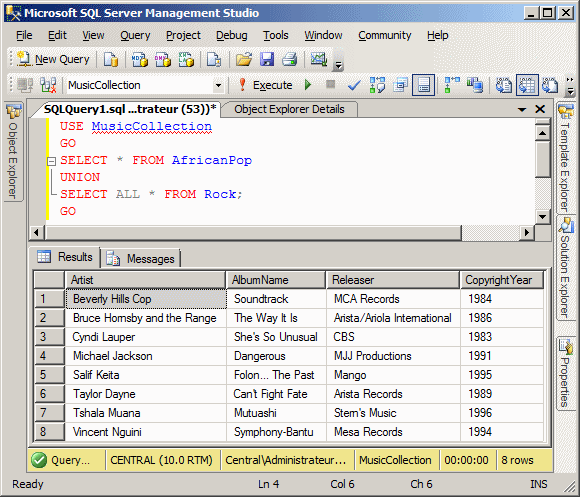580x497 pixels.
Task: Collapse the SELECT statement outline
Action: 51,161
